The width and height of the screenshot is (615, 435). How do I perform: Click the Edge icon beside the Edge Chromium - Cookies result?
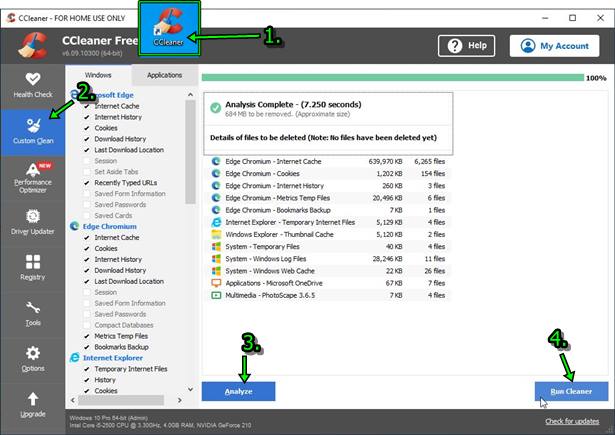click(216, 173)
